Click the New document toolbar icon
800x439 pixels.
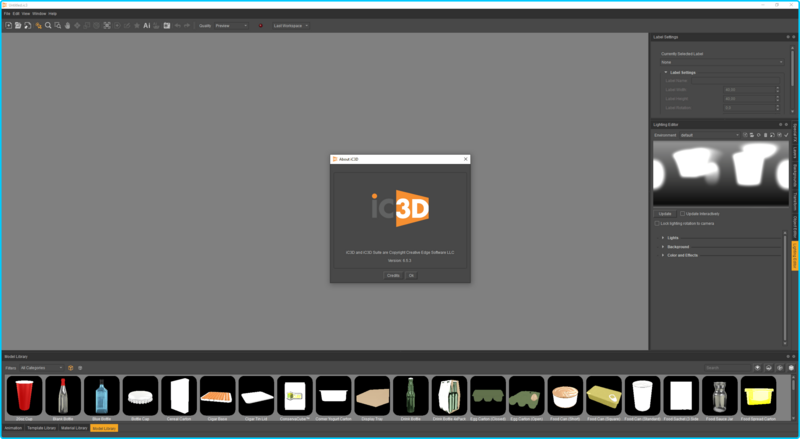click(x=9, y=26)
